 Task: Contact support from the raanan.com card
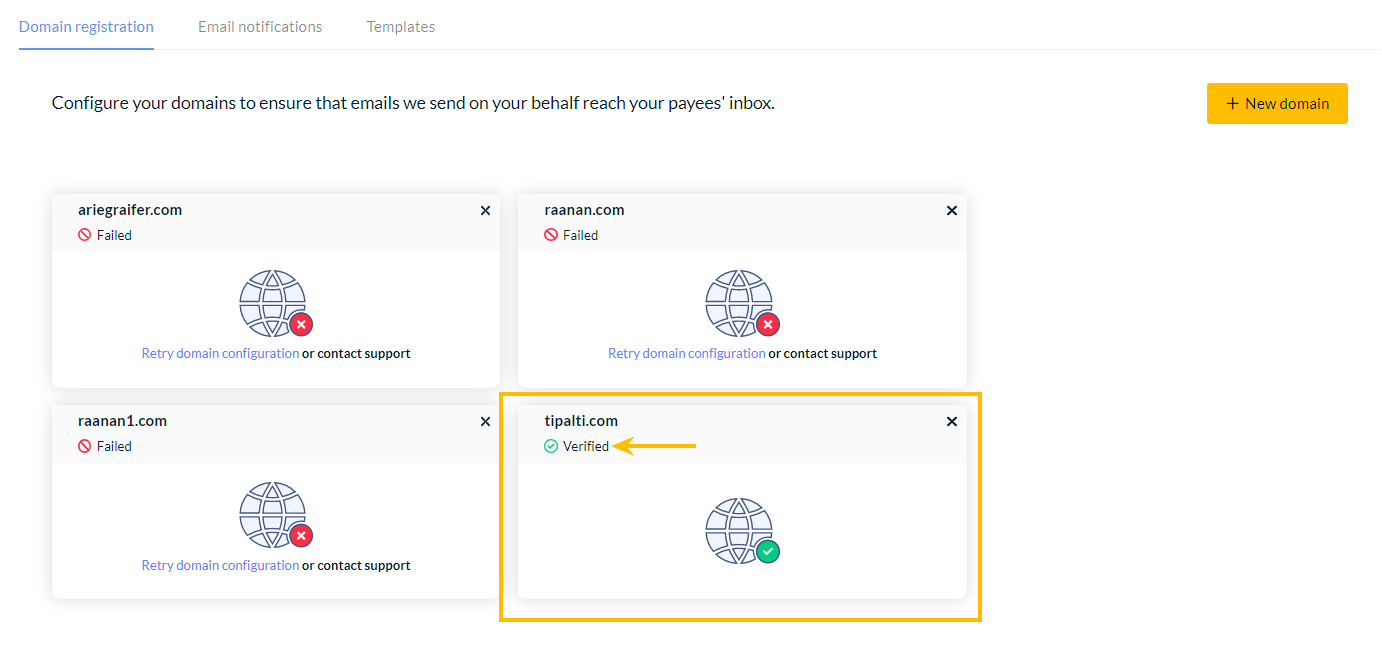[x=830, y=353]
